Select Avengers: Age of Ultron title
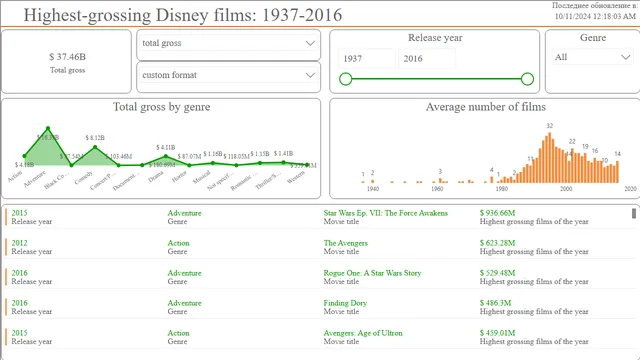This screenshot has height=360, width=640. [x=363, y=333]
